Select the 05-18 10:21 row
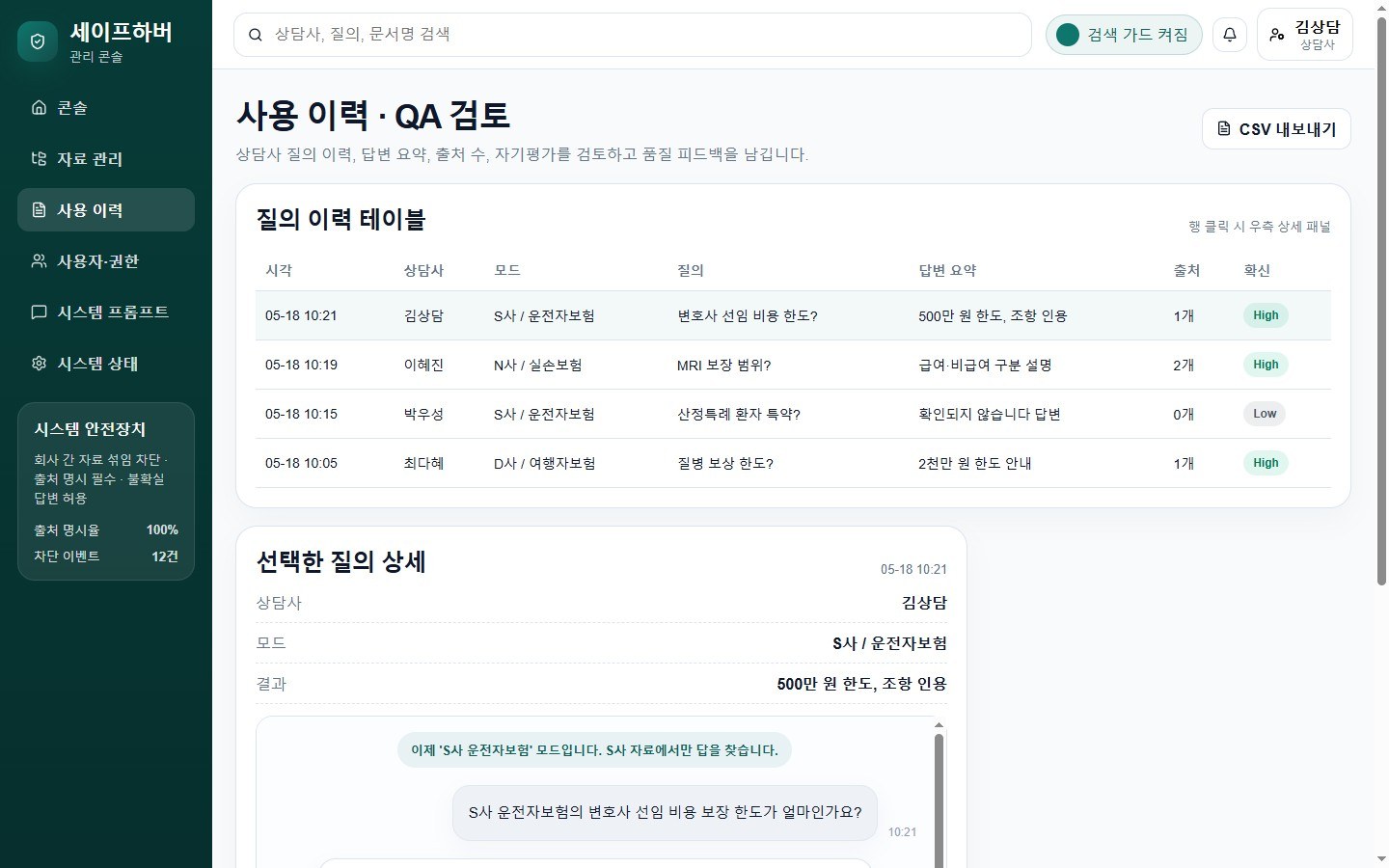1389x868 pixels. click(x=793, y=315)
